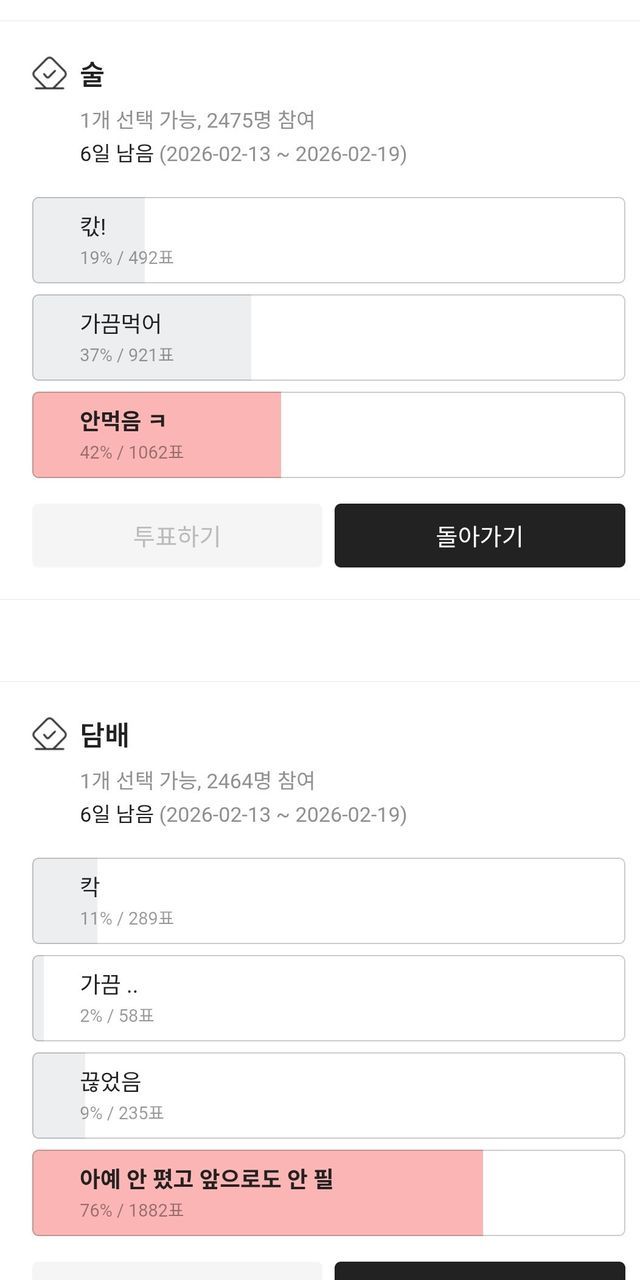Click the poll checkmark icon beside 담배
The height and width of the screenshot is (1280, 640).
(x=49, y=735)
